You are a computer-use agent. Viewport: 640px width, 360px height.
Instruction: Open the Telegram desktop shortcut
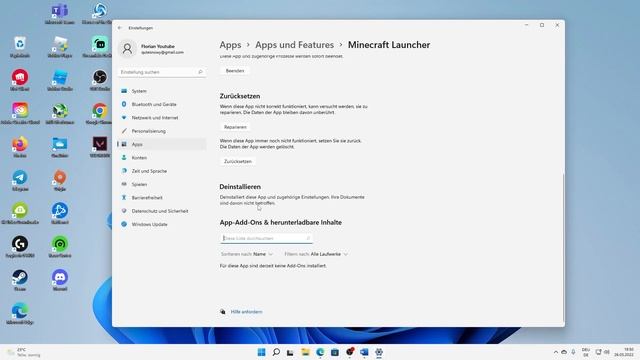pyautogui.click(x=20, y=181)
